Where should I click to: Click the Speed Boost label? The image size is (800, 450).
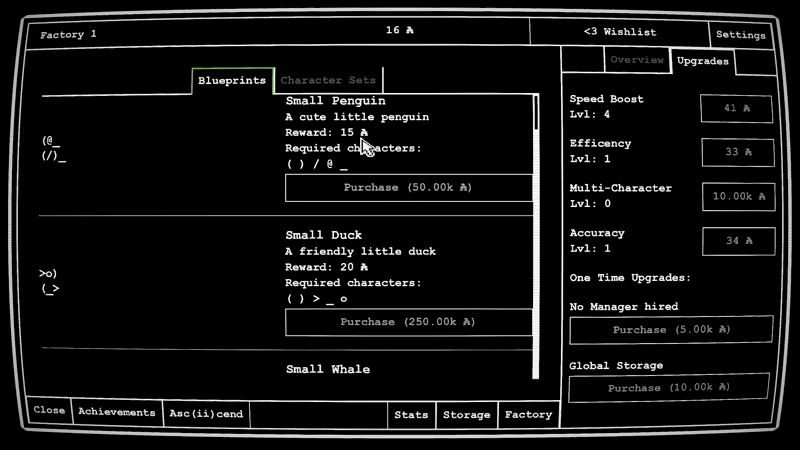[x=607, y=99]
